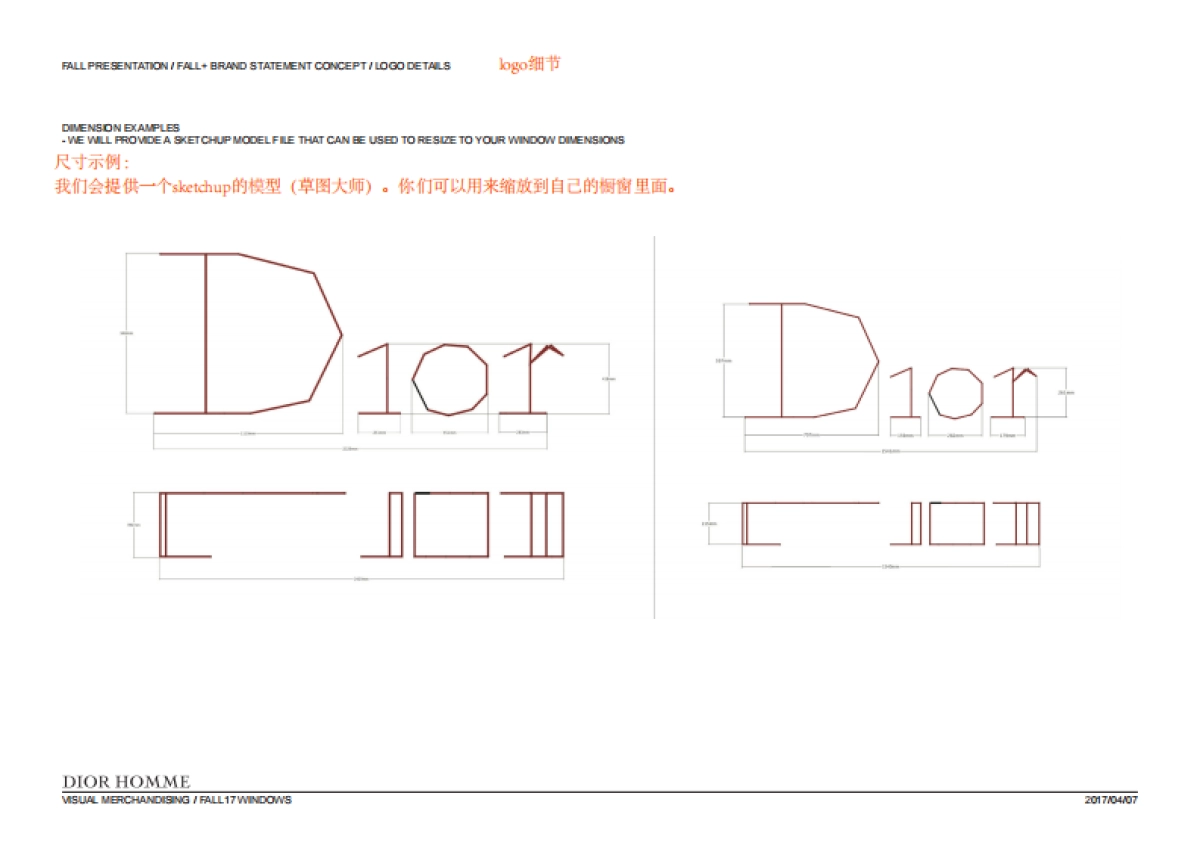This screenshot has width=1200, height=855.
Task: Click the SketchUp model file English sentence
Action: point(343,140)
